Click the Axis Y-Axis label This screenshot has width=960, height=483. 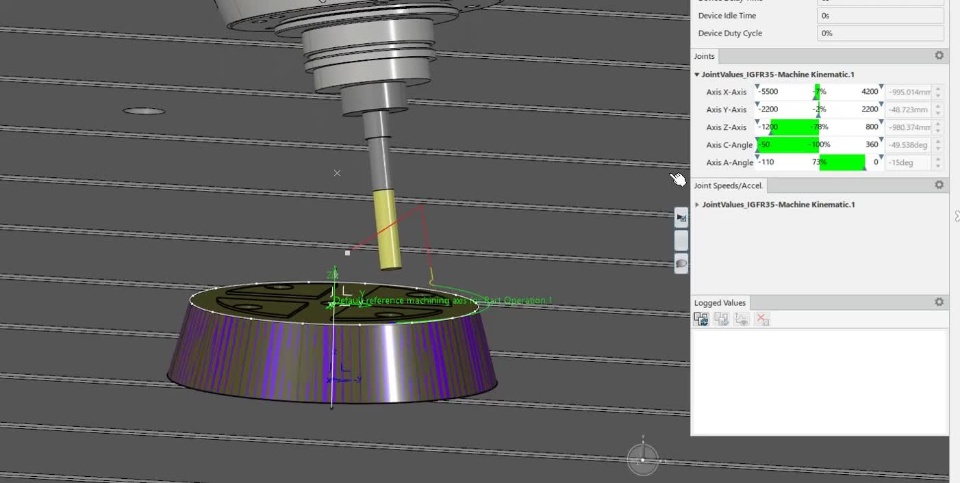coord(726,110)
